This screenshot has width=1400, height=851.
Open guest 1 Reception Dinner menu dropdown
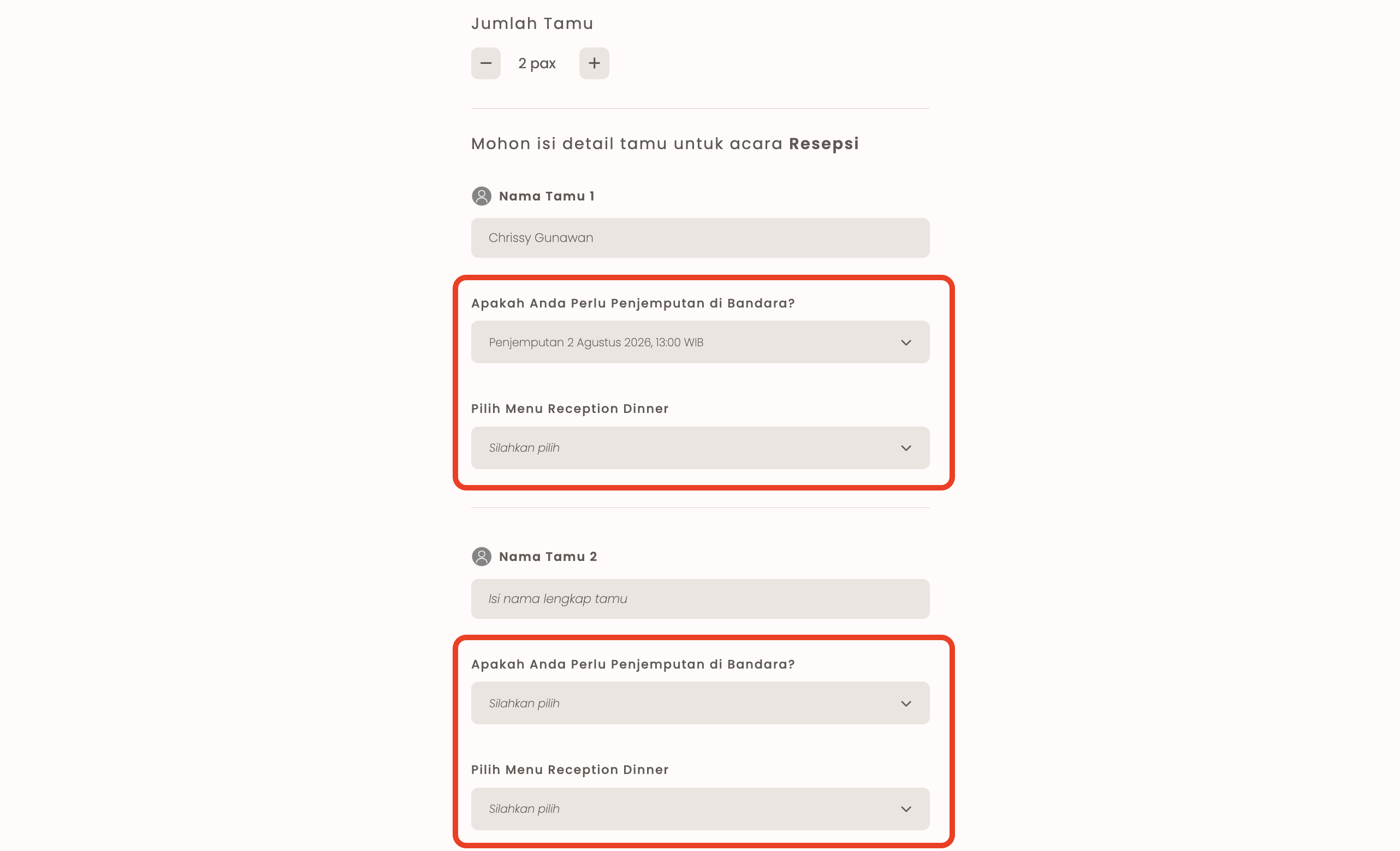click(699, 448)
